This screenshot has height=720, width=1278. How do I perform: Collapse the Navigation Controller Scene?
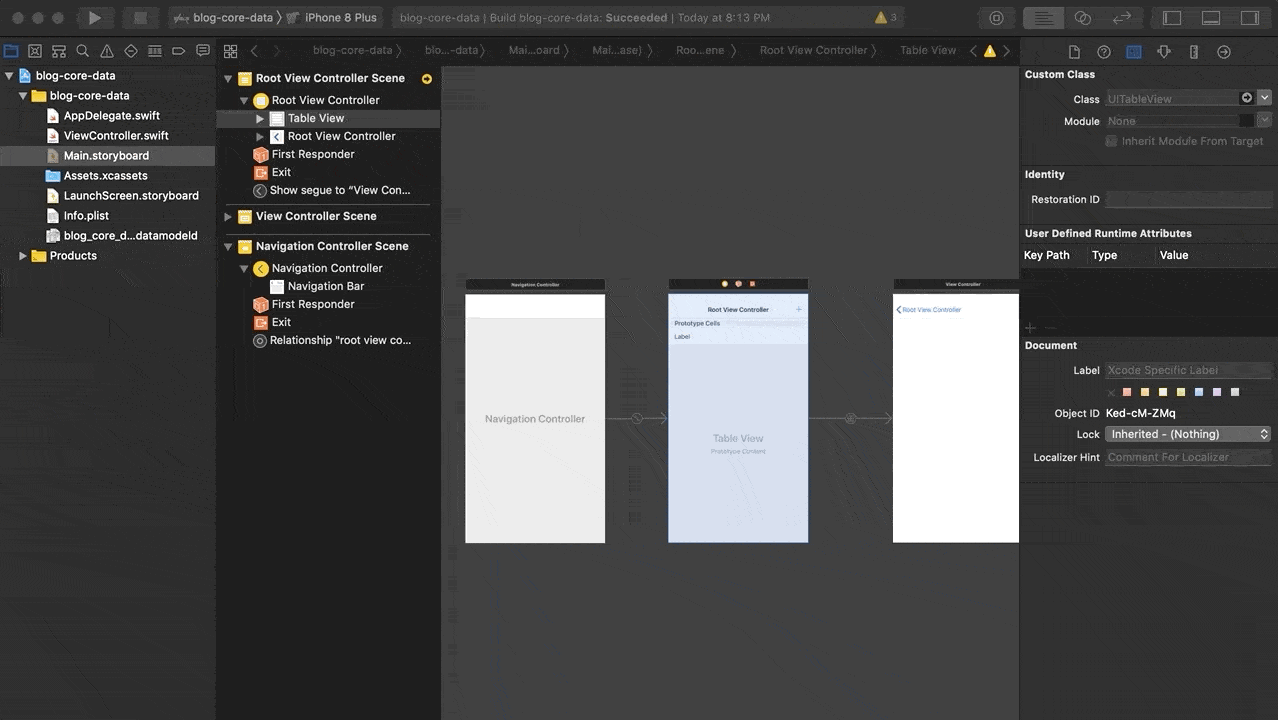tap(228, 247)
